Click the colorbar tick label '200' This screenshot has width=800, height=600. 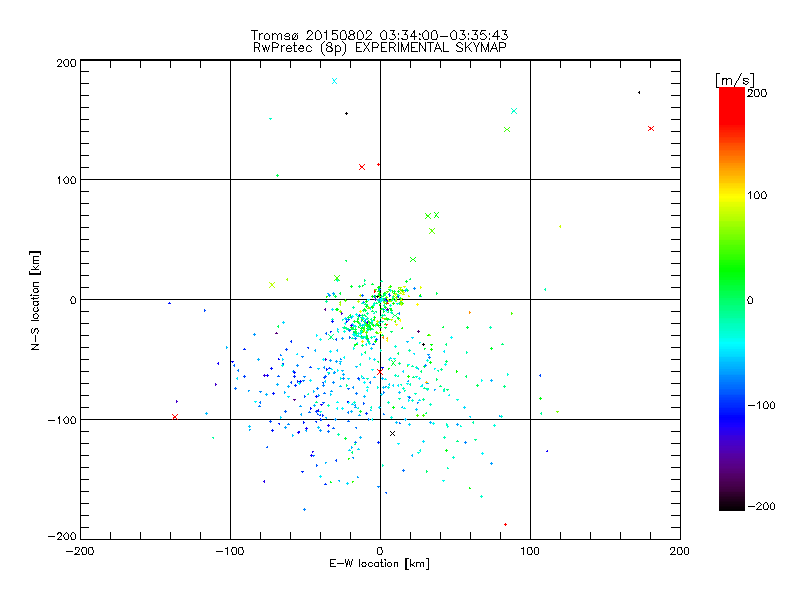point(757,93)
